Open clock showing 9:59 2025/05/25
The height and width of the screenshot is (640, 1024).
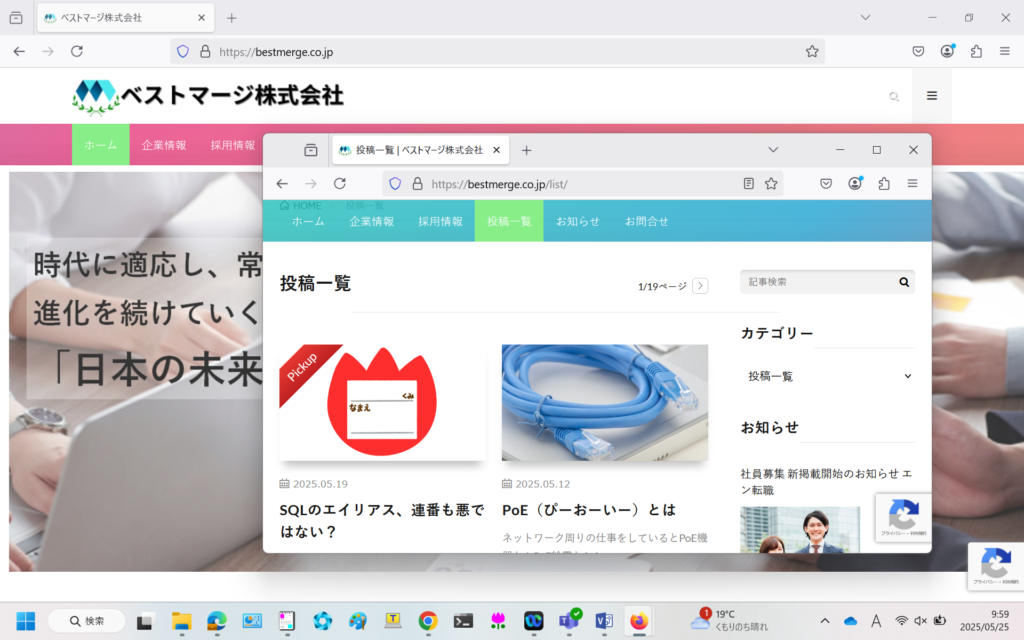(984, 620)
